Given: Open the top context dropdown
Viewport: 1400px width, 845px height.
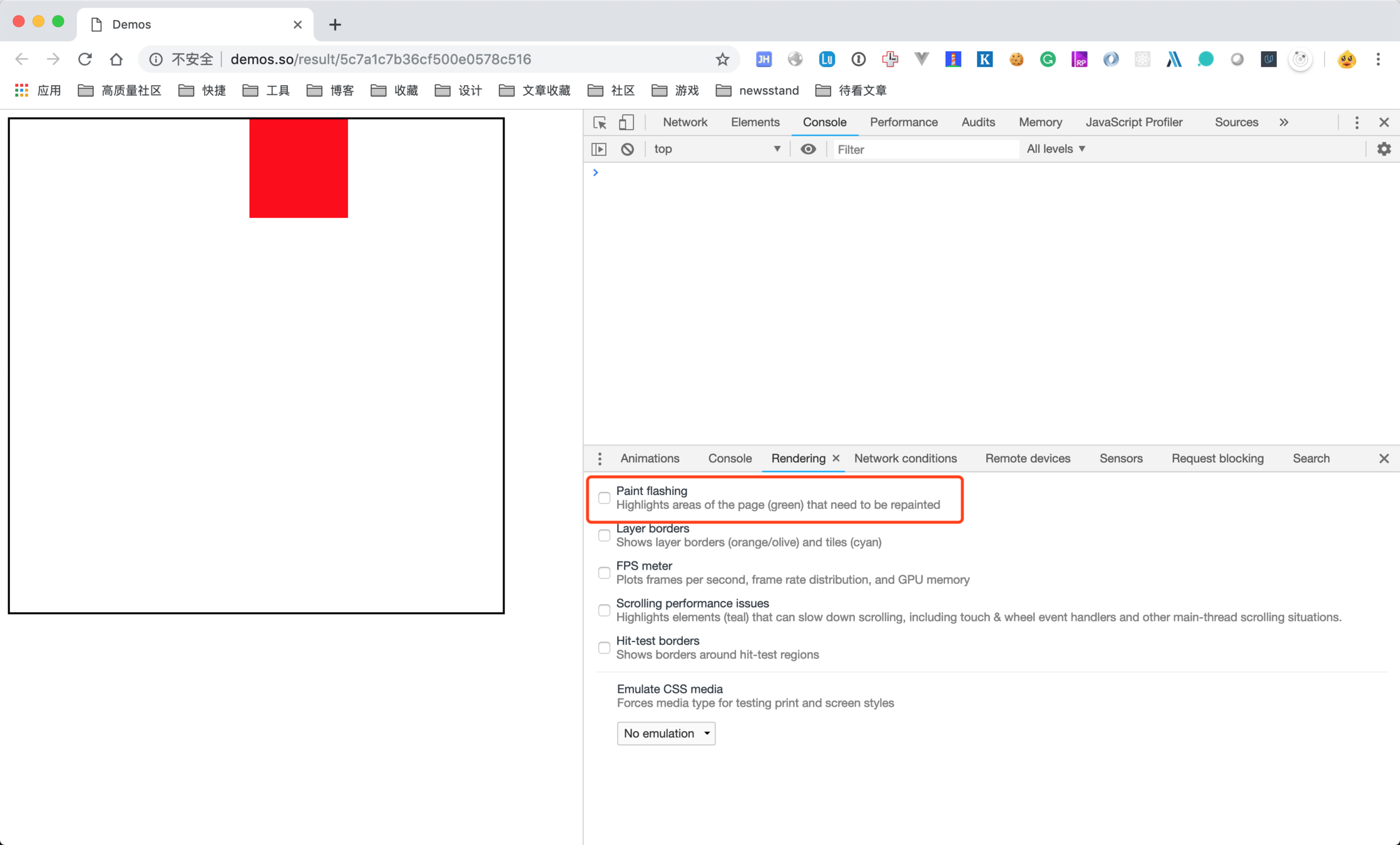Looking at the screenshot, I should tap(717, 149).
